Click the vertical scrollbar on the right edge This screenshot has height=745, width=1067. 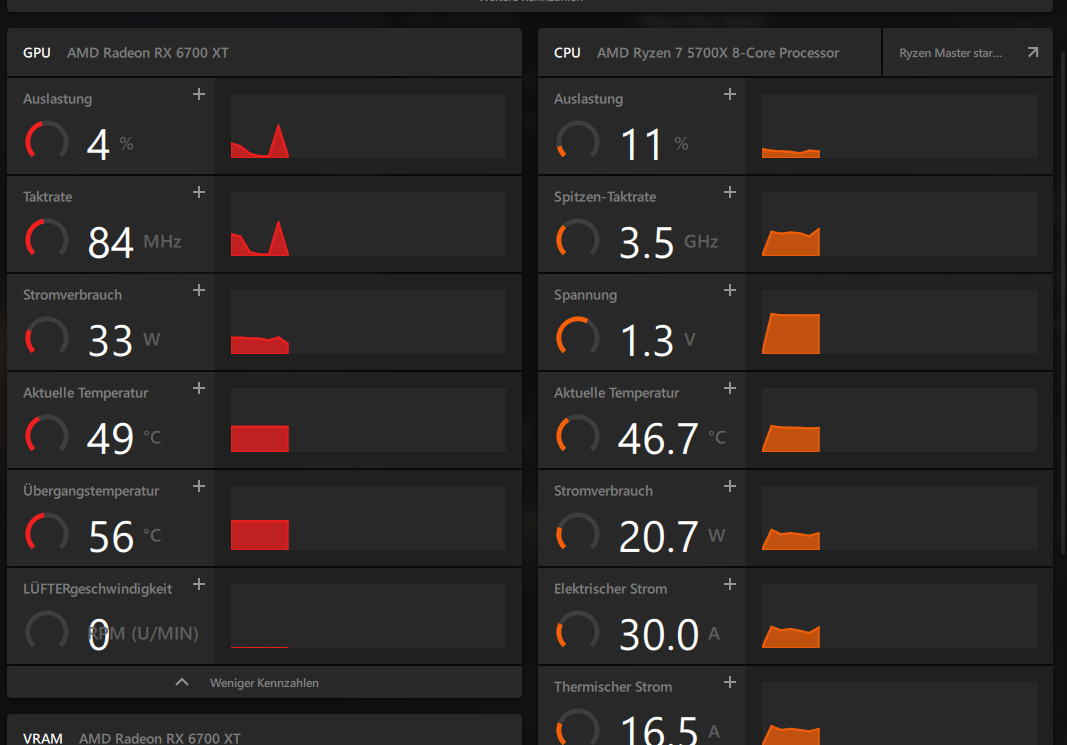tap(1063, 303)
